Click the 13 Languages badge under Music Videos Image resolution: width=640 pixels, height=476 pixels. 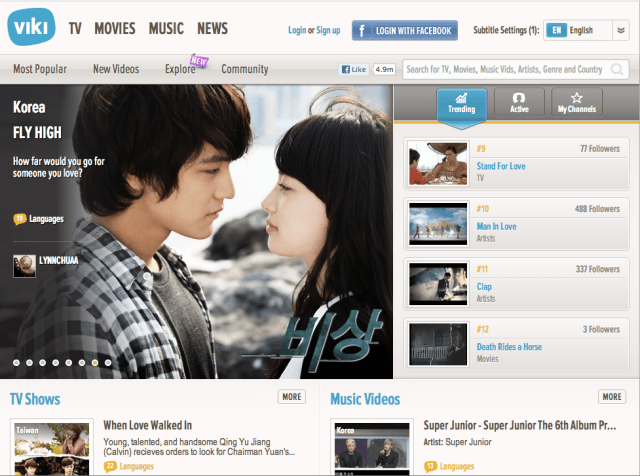430,466
